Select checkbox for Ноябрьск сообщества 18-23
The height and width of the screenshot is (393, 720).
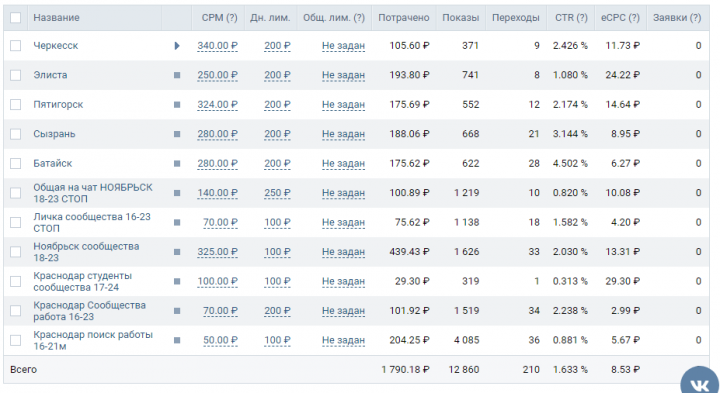point(16,252)
